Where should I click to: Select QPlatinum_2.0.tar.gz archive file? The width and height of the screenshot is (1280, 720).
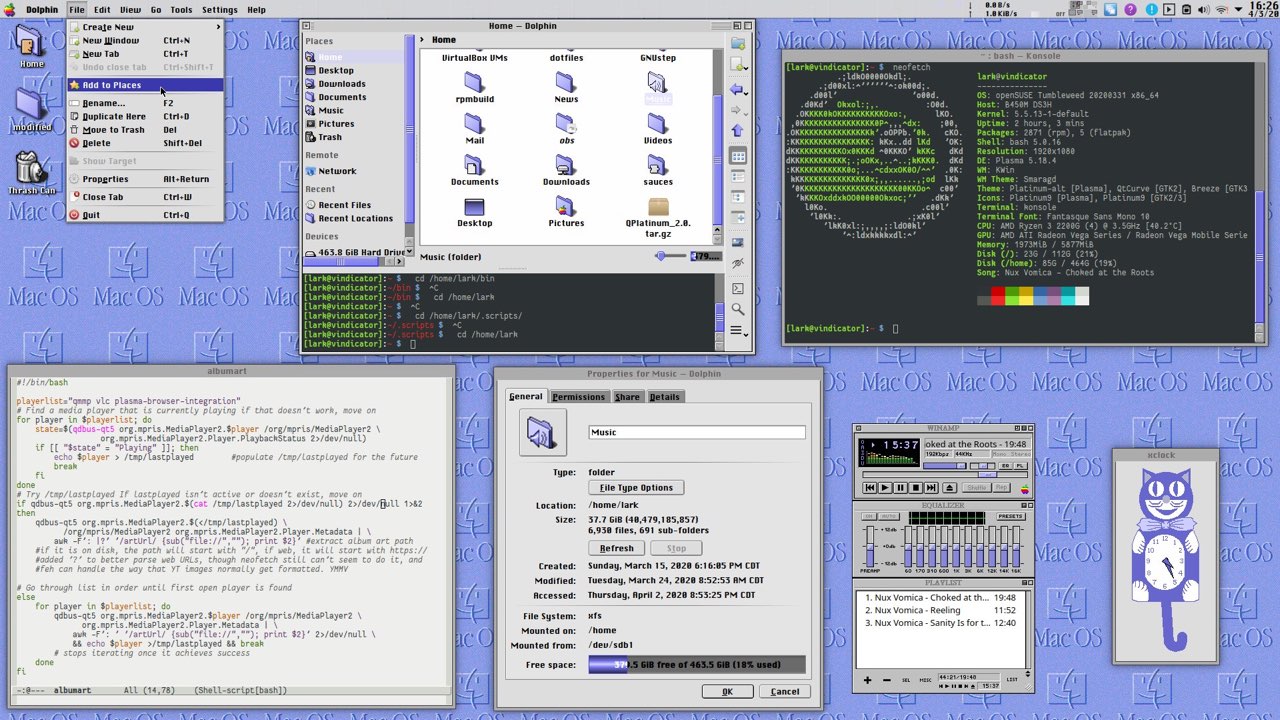pos(658,217)
